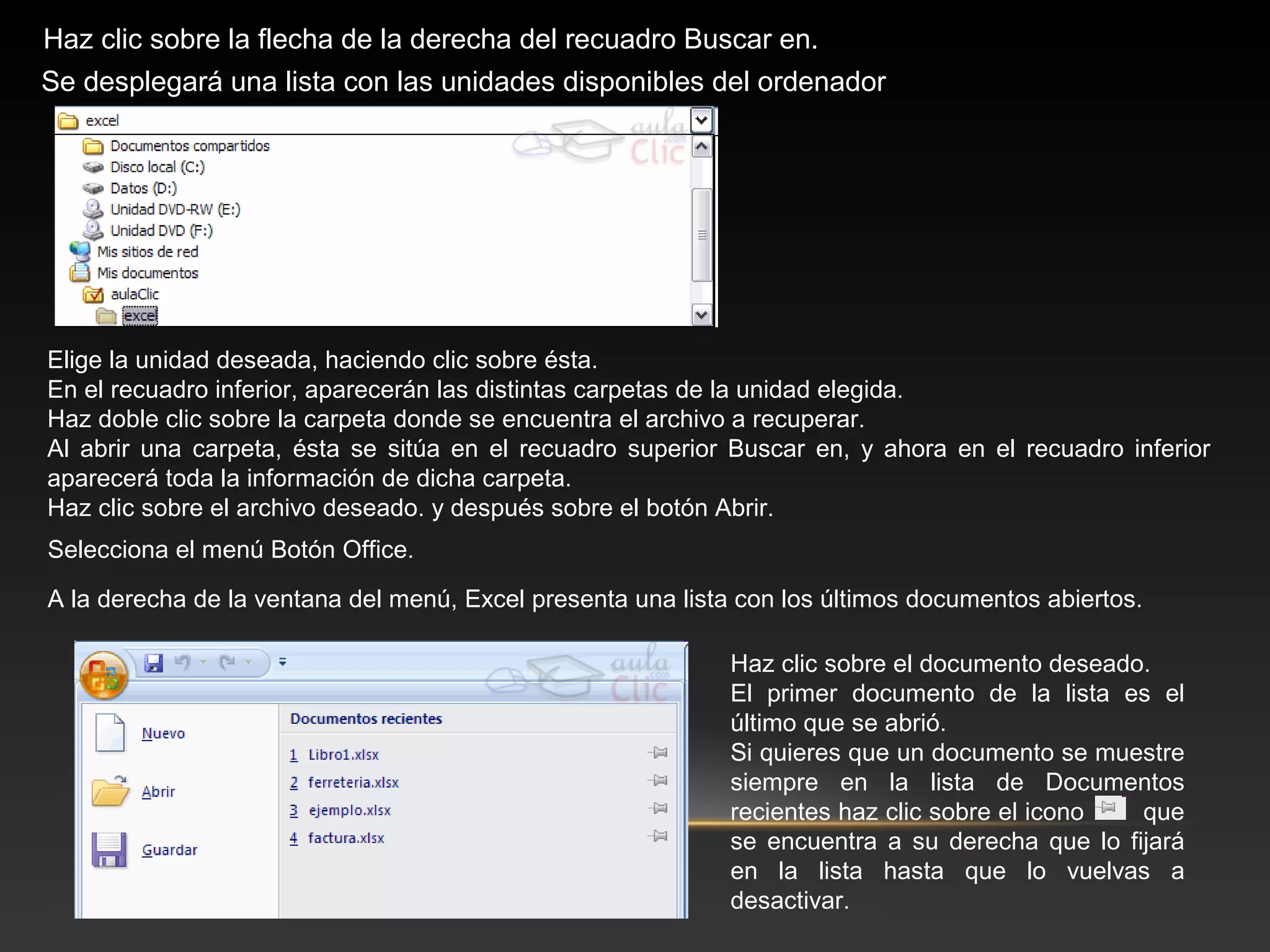Image resolution: width=1270 pixels, height=952 pixels.
Task: Choose Disco local (C:) drive
Action: 158,167
